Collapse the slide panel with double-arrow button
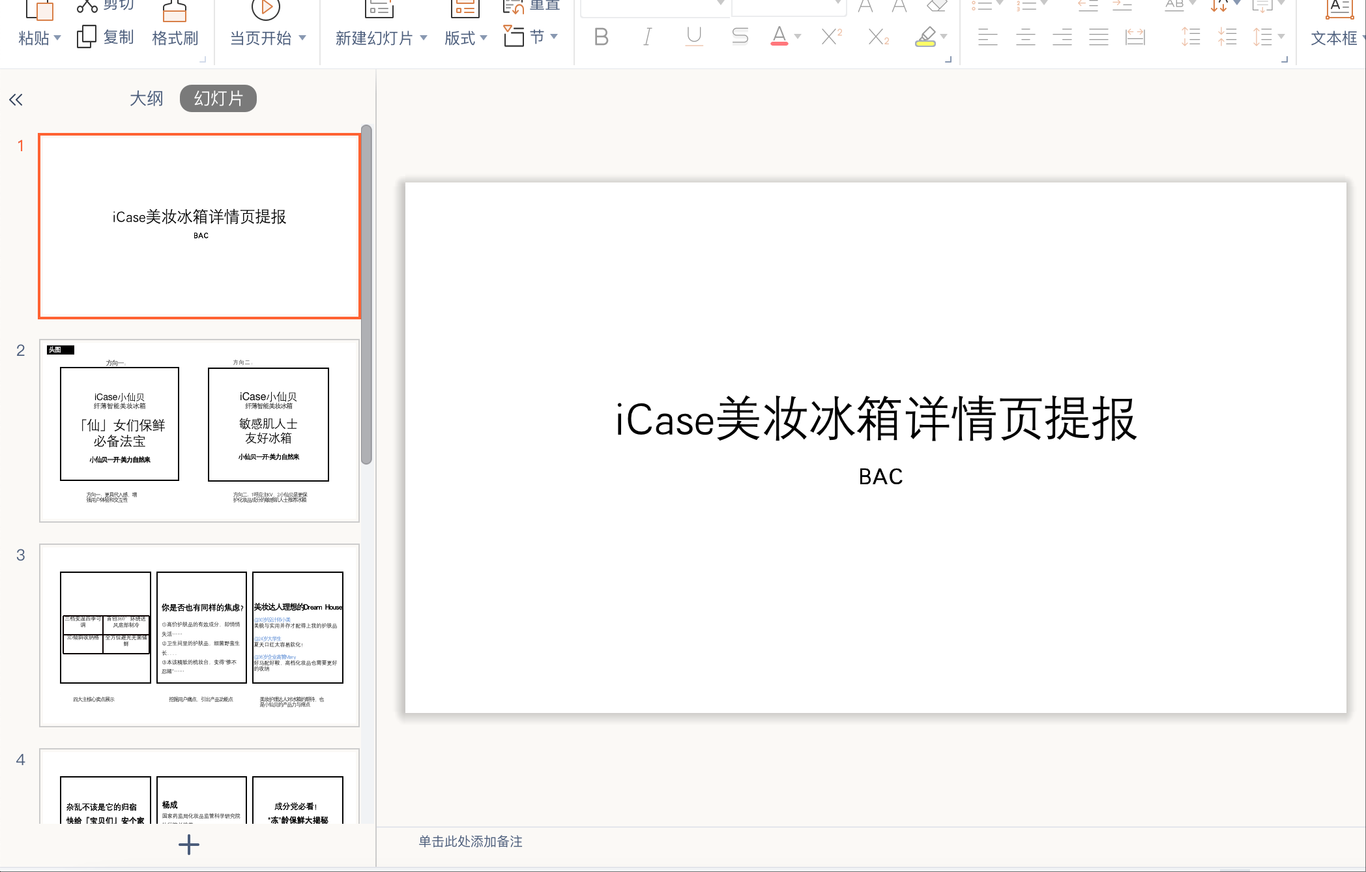The width and height of the screenshot is (1366, 872). point(16,98)
